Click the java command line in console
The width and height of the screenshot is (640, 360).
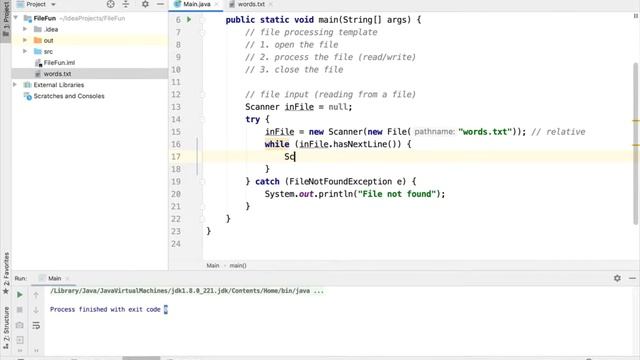click(x=187, y=291)
